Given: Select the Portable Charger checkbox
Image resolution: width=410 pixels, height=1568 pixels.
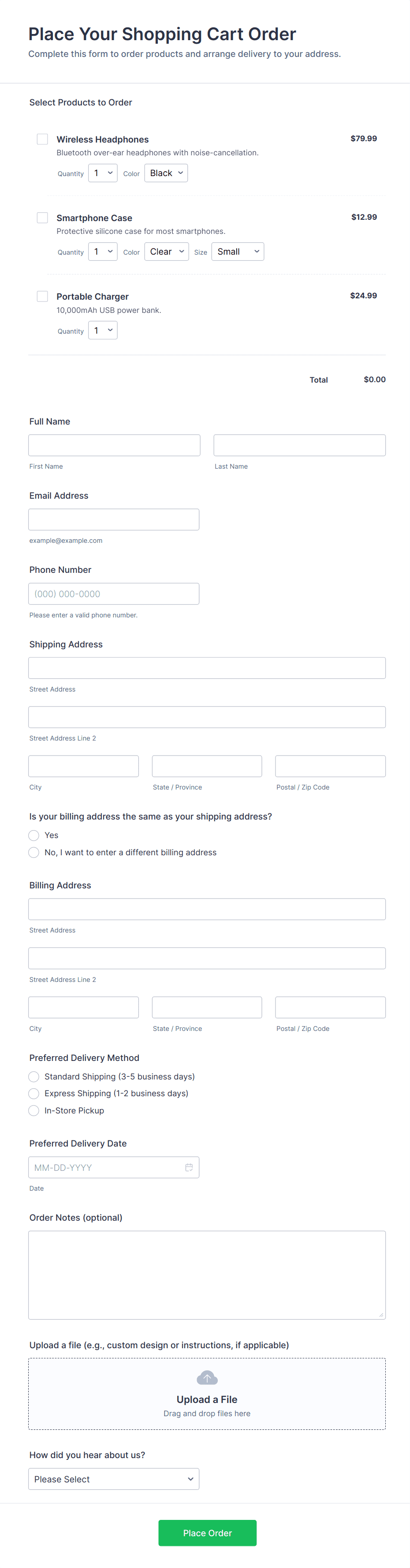Looking at the screenshot, I should coord(43,297).
